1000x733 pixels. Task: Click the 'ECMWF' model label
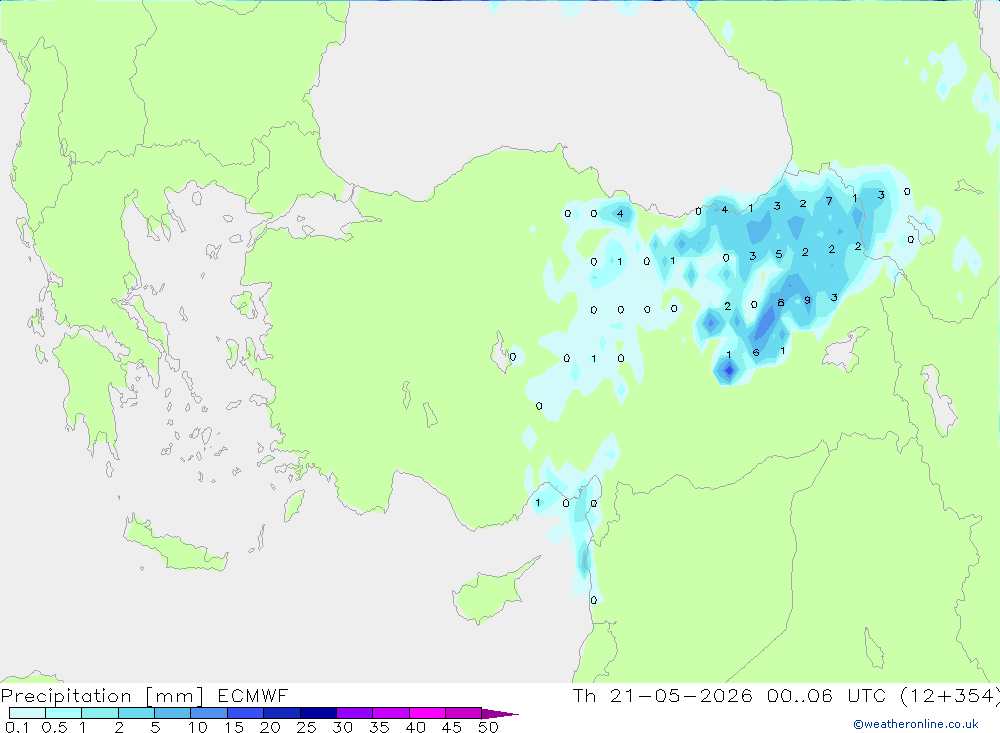tap(253, 696)
